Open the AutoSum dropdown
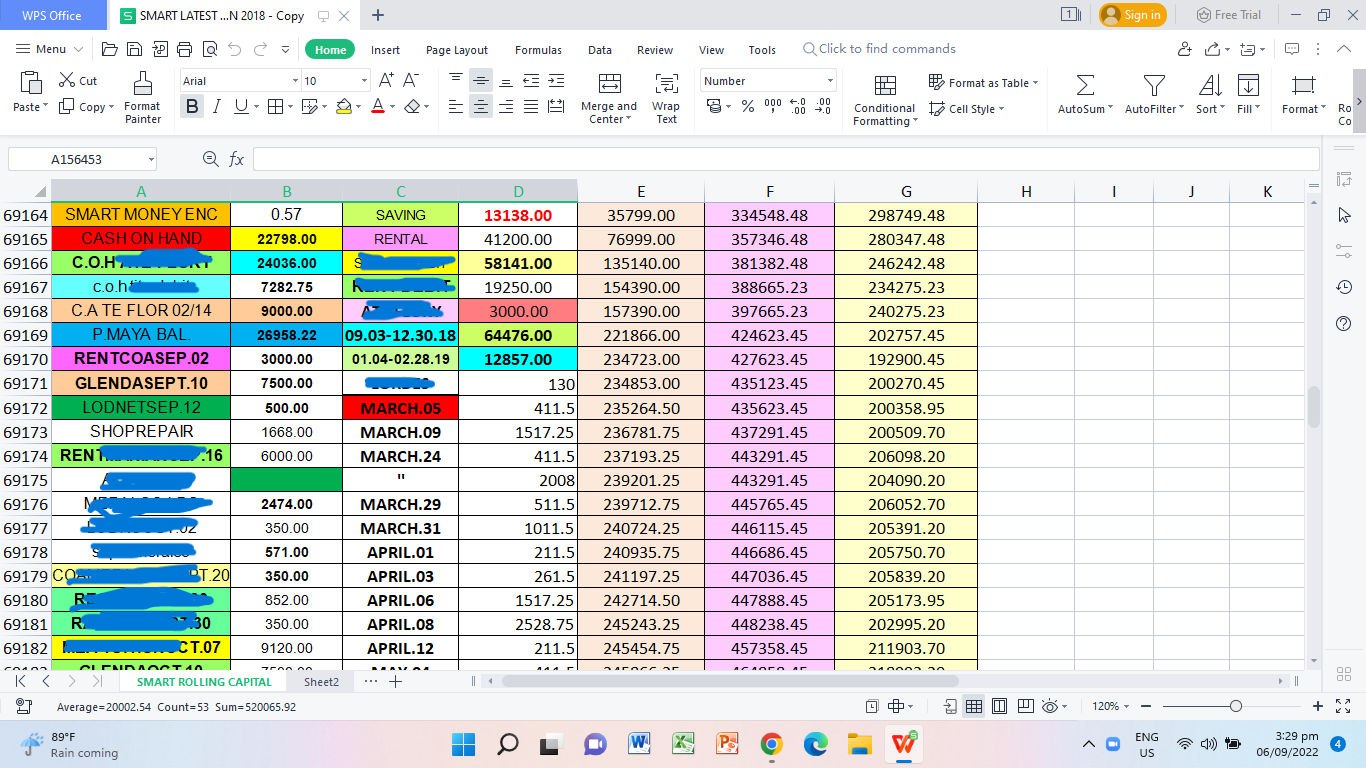The image size is (1366, 768). (x=1110, y=109)
